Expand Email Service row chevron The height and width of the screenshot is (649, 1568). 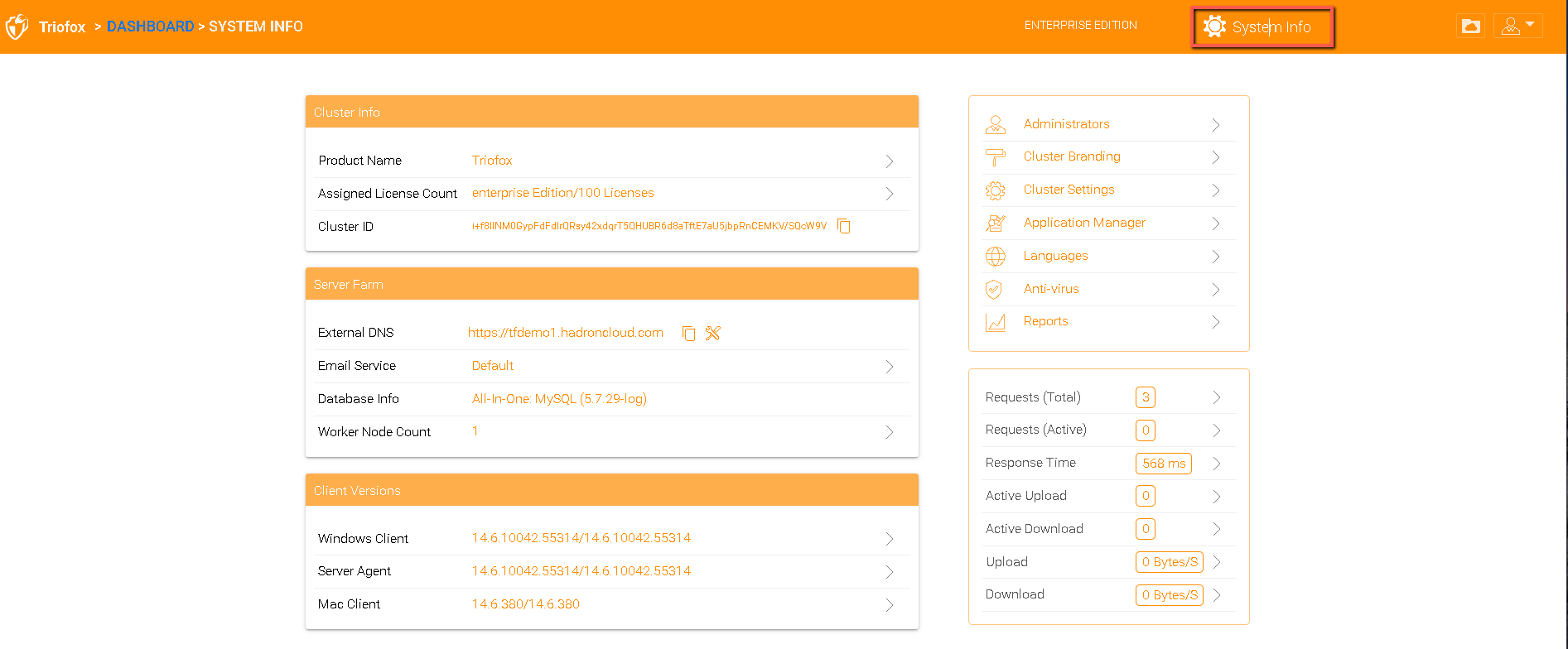point(889,367)
